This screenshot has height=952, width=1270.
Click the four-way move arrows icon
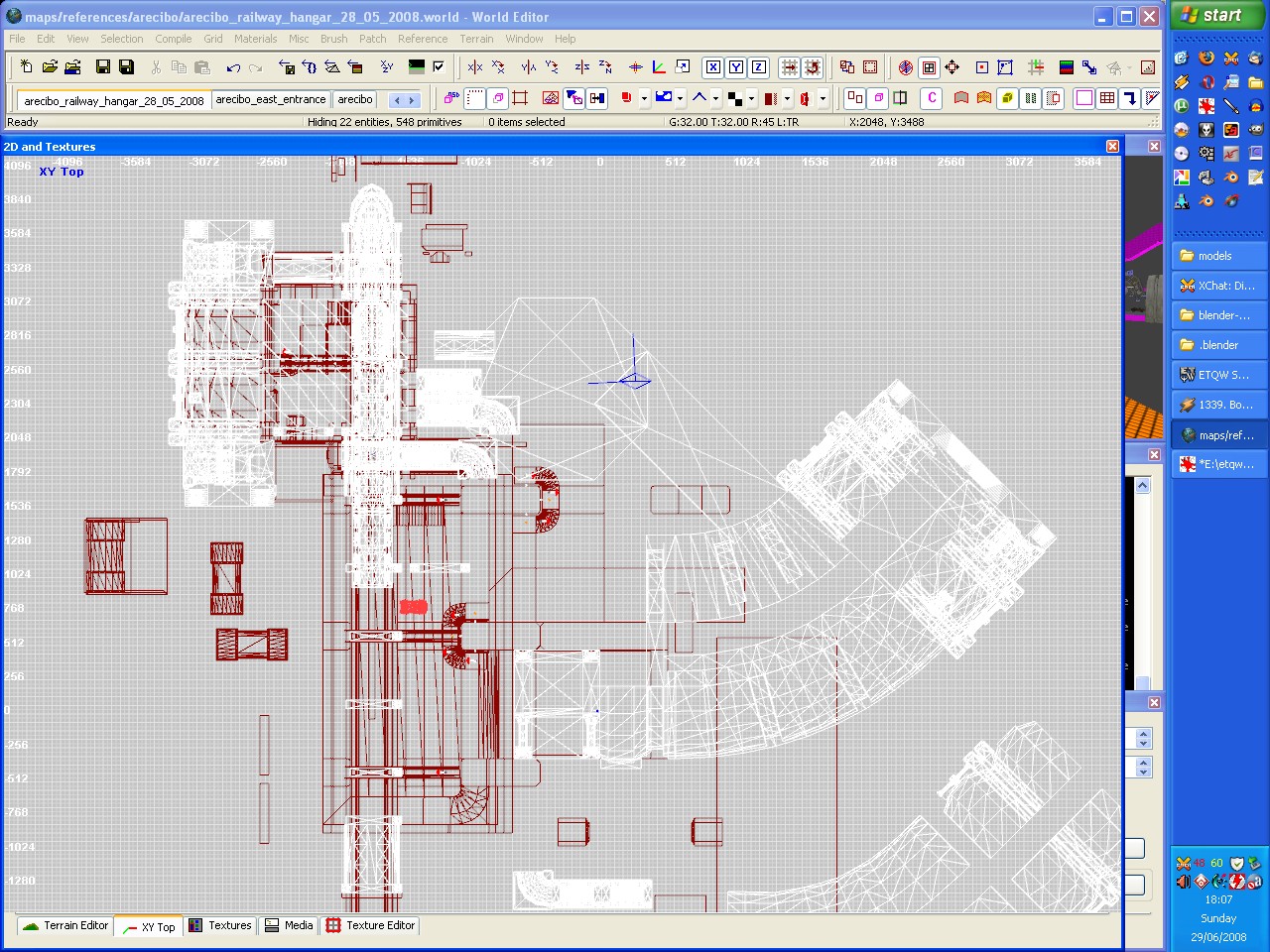pyautogui.click(x=952, y=67)
